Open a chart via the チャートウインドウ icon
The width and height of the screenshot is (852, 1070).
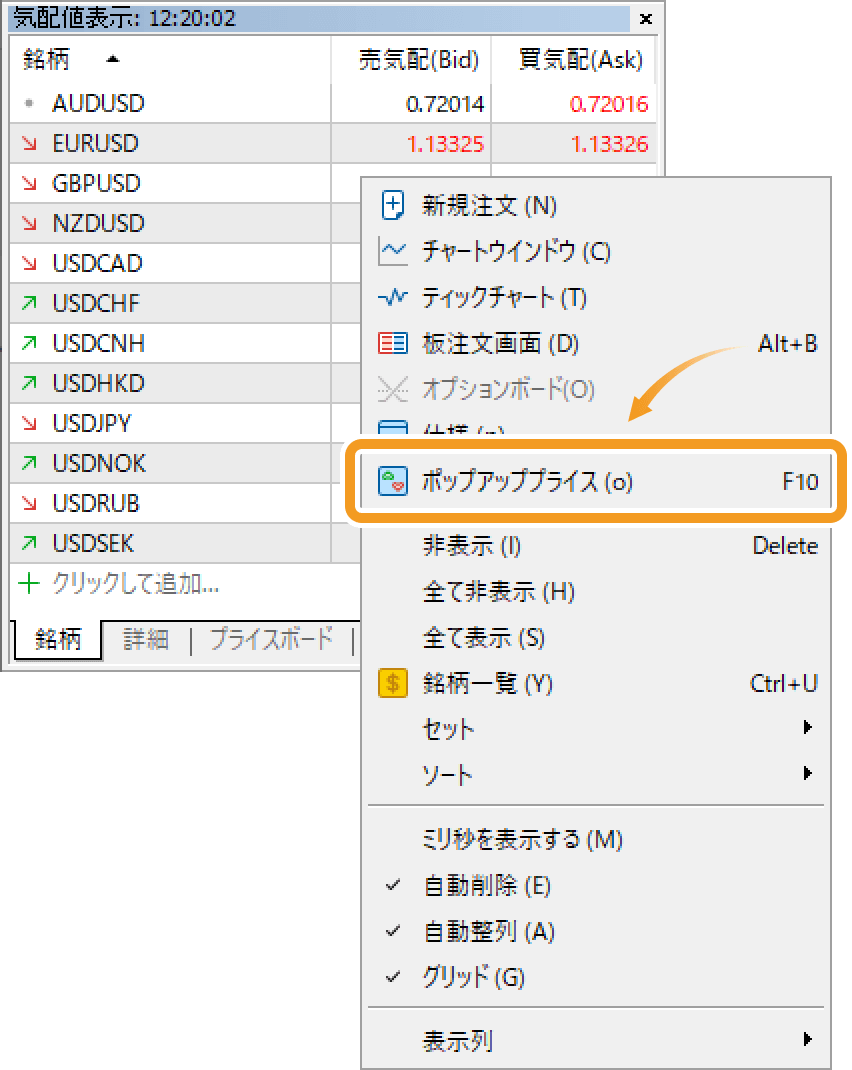tap(388, 252)
